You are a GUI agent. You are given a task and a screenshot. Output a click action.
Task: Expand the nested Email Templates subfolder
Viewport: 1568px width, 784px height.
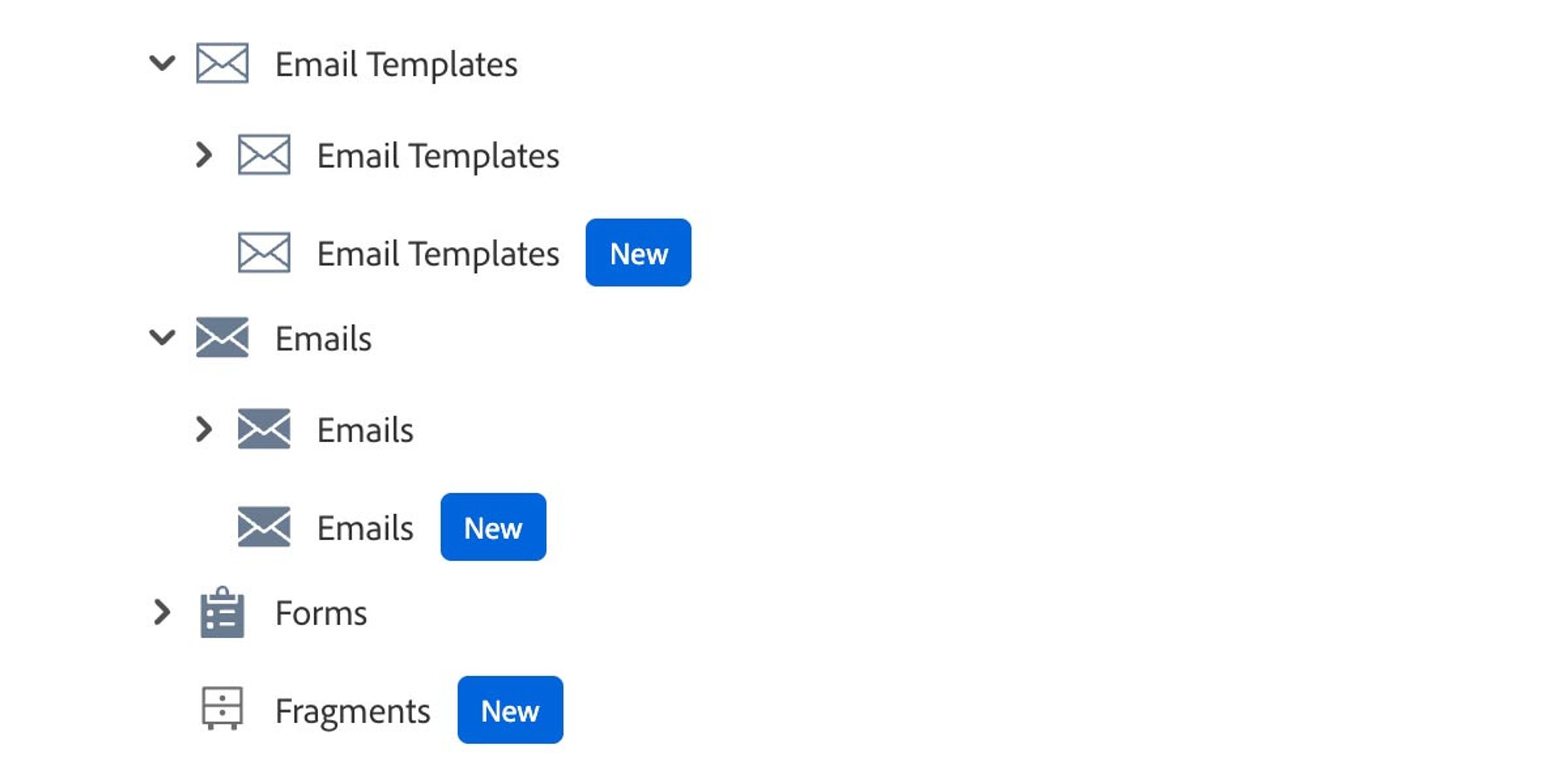click(x=204, y=155)
